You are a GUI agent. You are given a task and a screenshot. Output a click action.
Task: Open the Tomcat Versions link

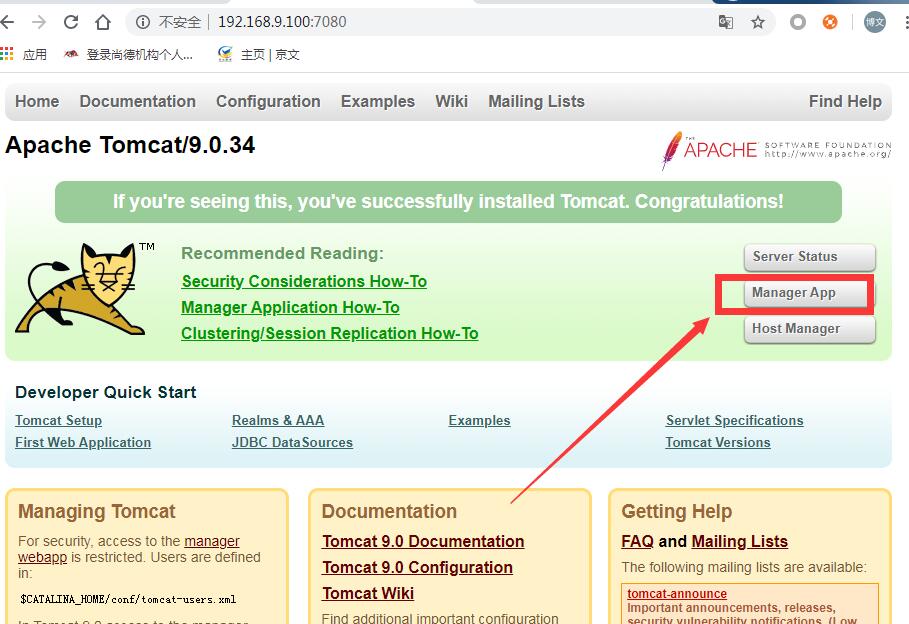[718, 442]
